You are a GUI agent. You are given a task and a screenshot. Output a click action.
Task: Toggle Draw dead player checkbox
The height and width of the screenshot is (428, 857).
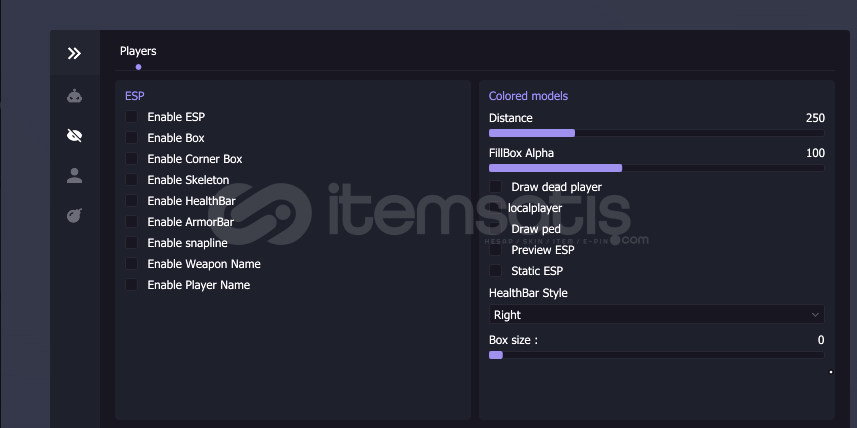coord(496,187)
